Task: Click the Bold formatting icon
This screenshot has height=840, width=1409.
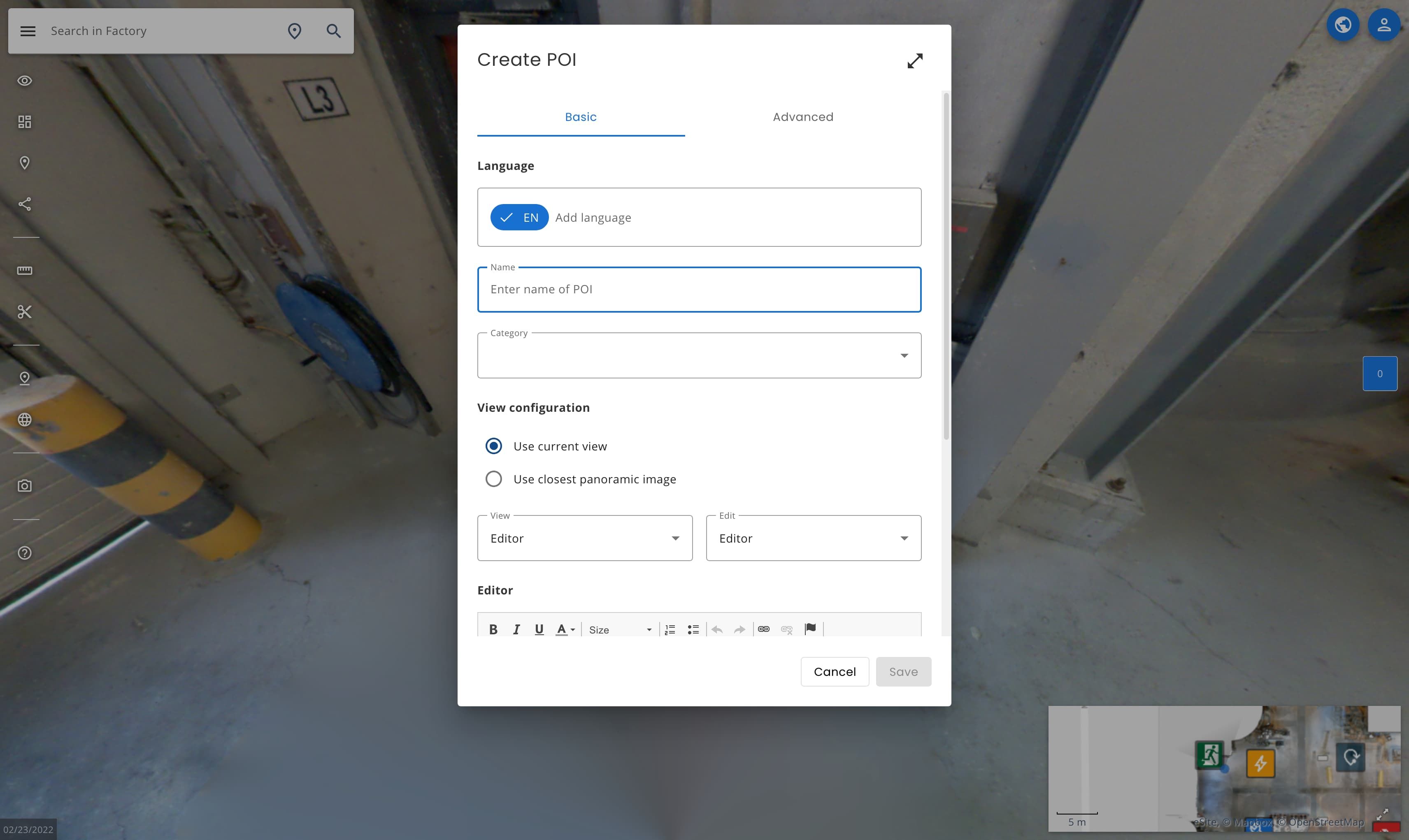Action: [493, 629]
